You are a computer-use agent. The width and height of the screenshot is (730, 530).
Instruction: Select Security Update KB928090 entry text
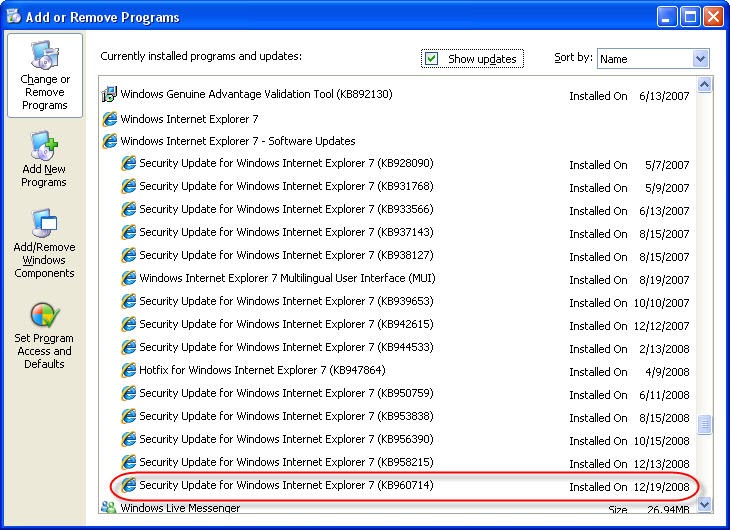click(286, 163)
